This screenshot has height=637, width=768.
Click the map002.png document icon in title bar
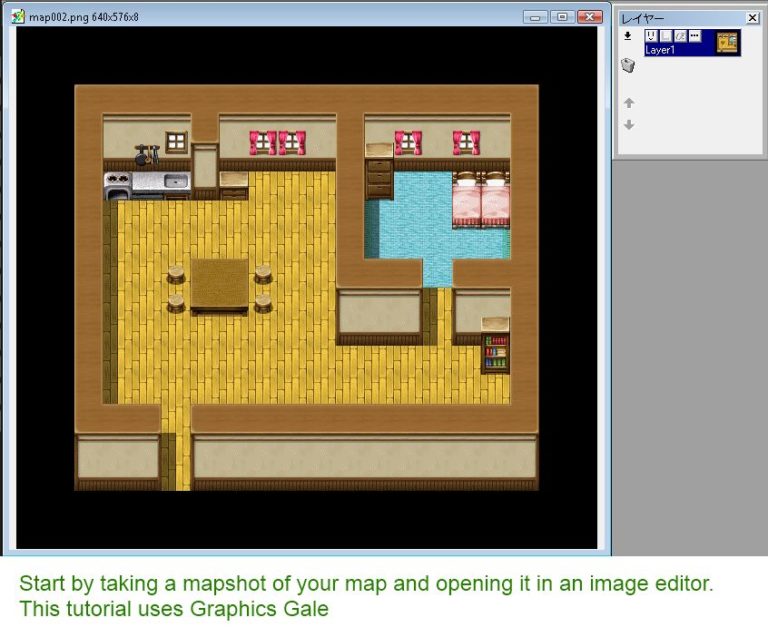tap(17, 17)
